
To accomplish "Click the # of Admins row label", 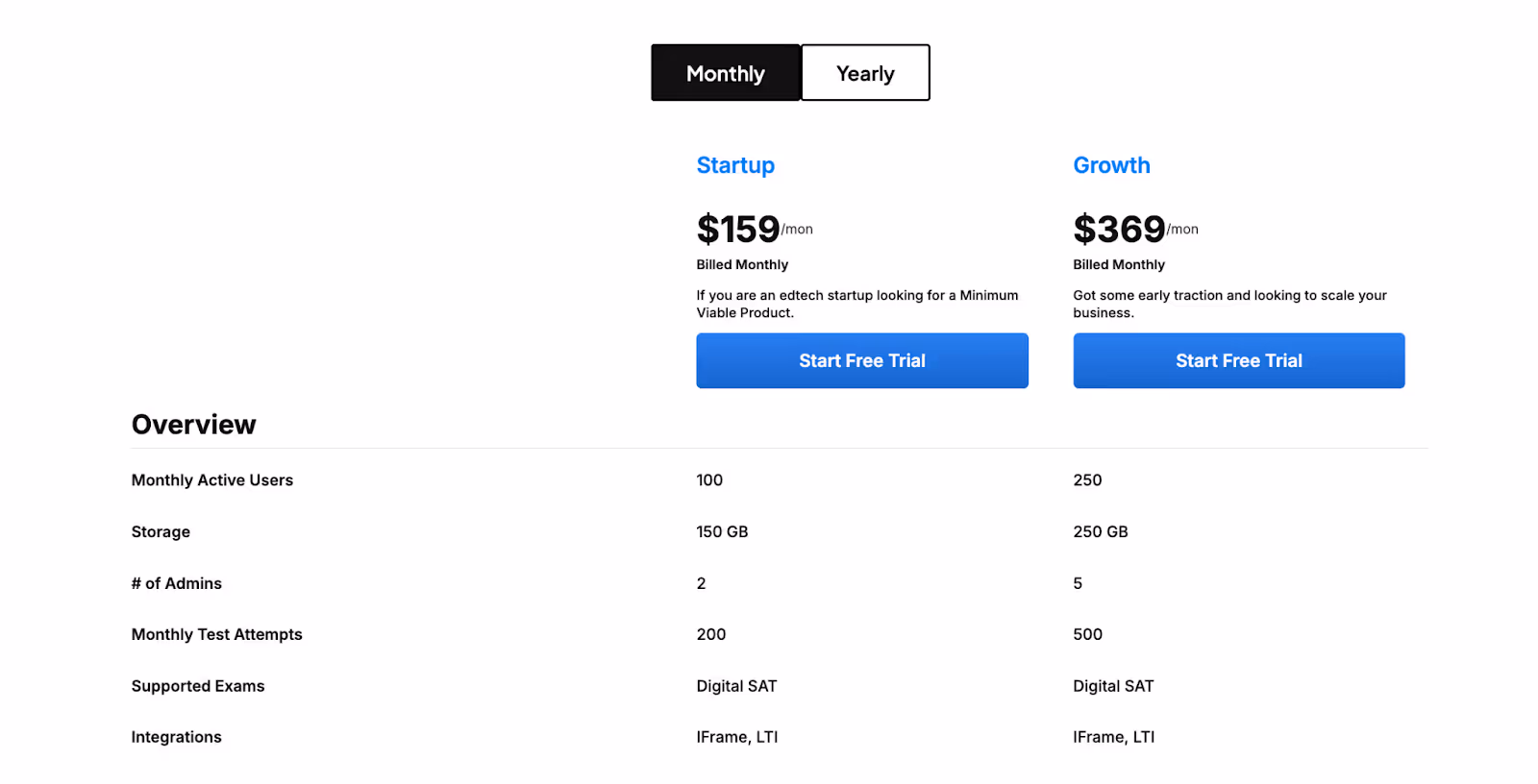I will [x=177, y=583].
